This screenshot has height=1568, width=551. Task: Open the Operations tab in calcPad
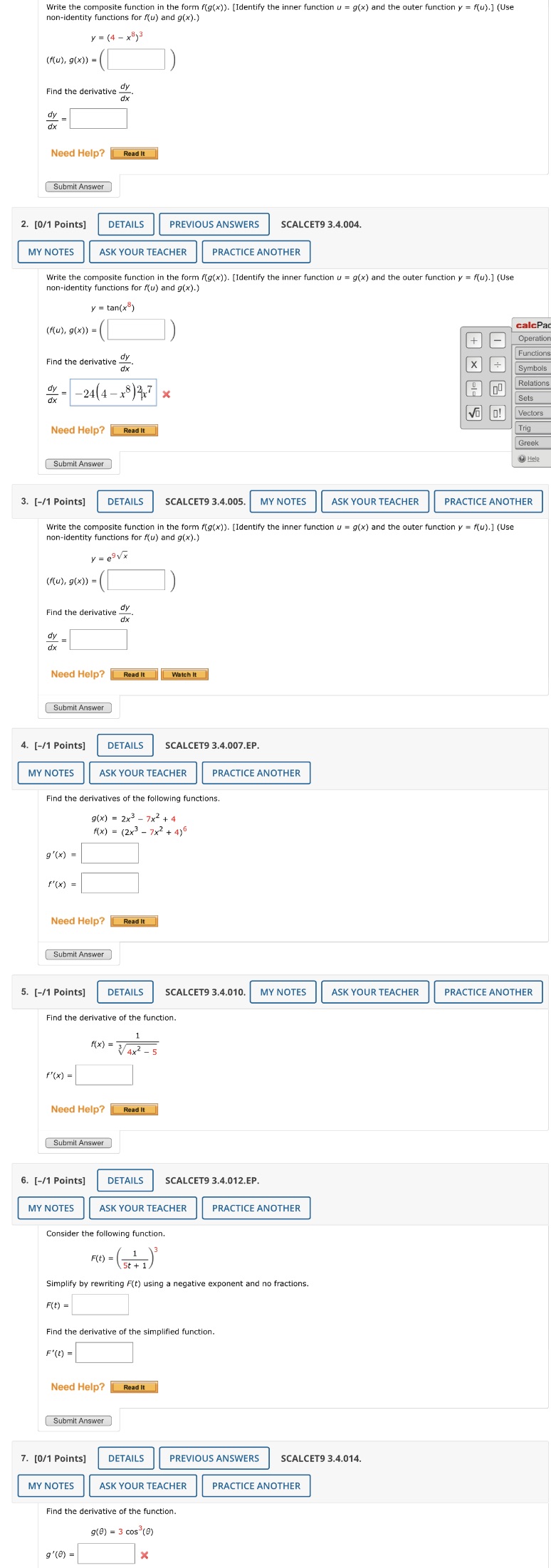(532, 339)
